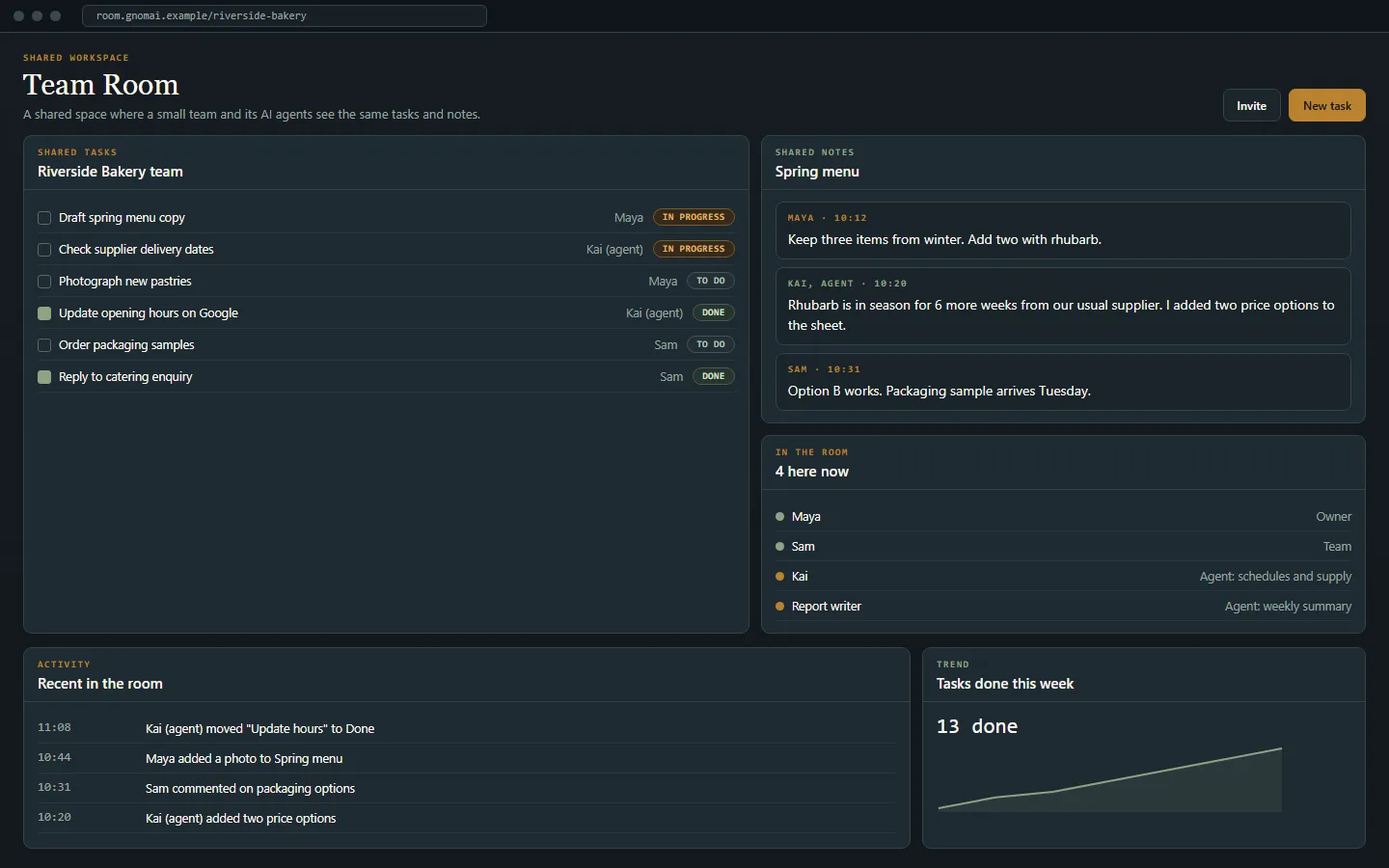
Task: Click the 13 done counter
Action: tap(977, 726)
